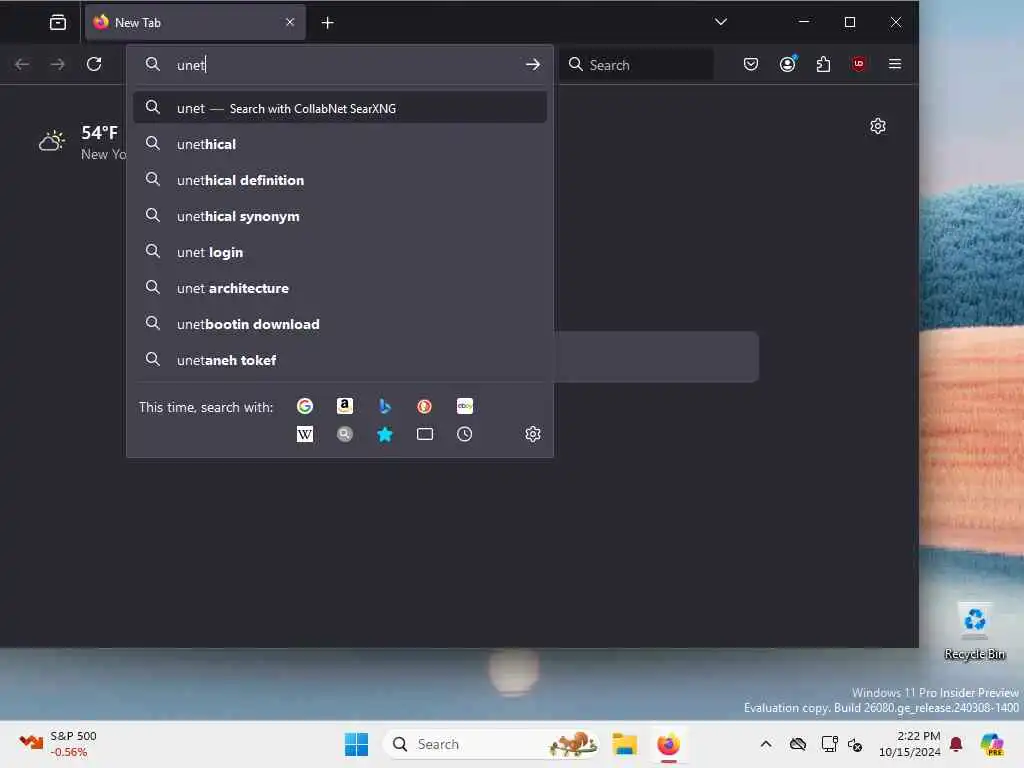Choose suggestion 'unetbootin download'
The image size is (1024, 768).
340,323
